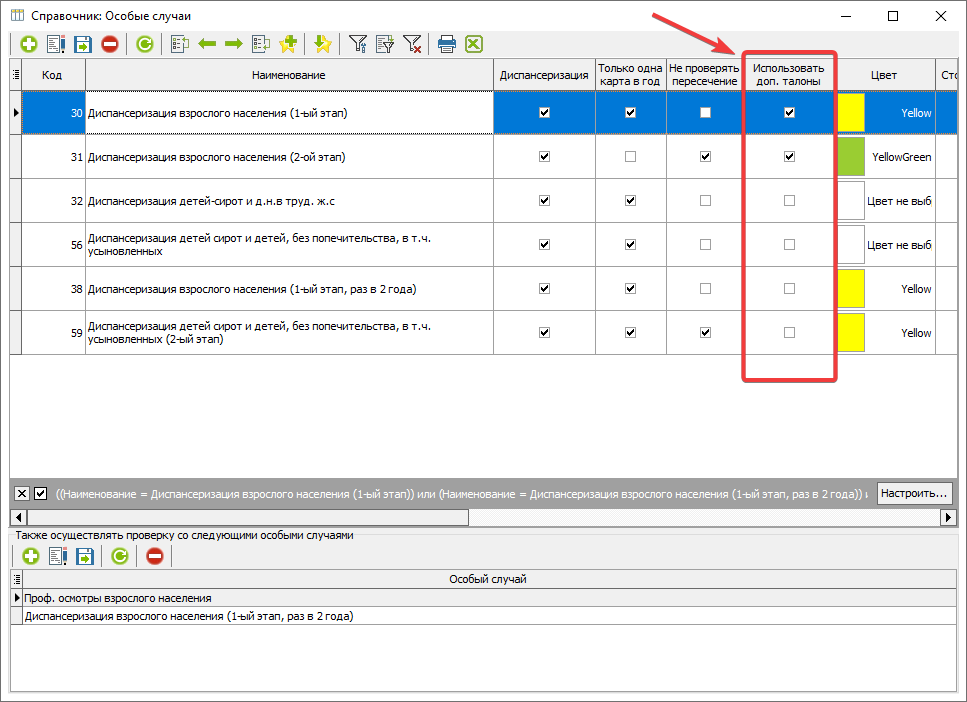Click yellow color swatch for code 30
The image size is (967, 702).
(851, 113)
